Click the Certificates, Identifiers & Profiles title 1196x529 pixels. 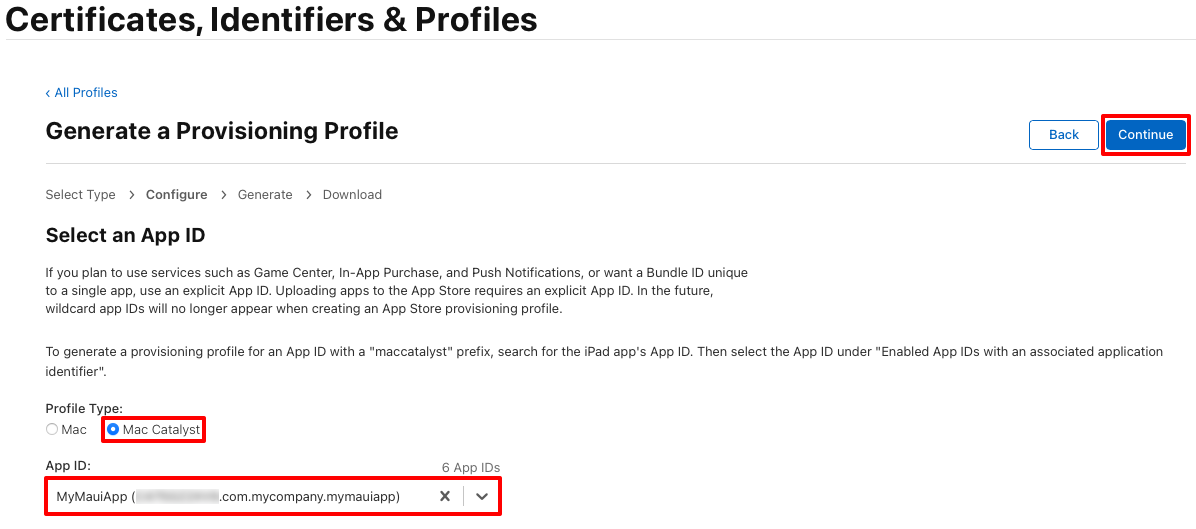272,19
